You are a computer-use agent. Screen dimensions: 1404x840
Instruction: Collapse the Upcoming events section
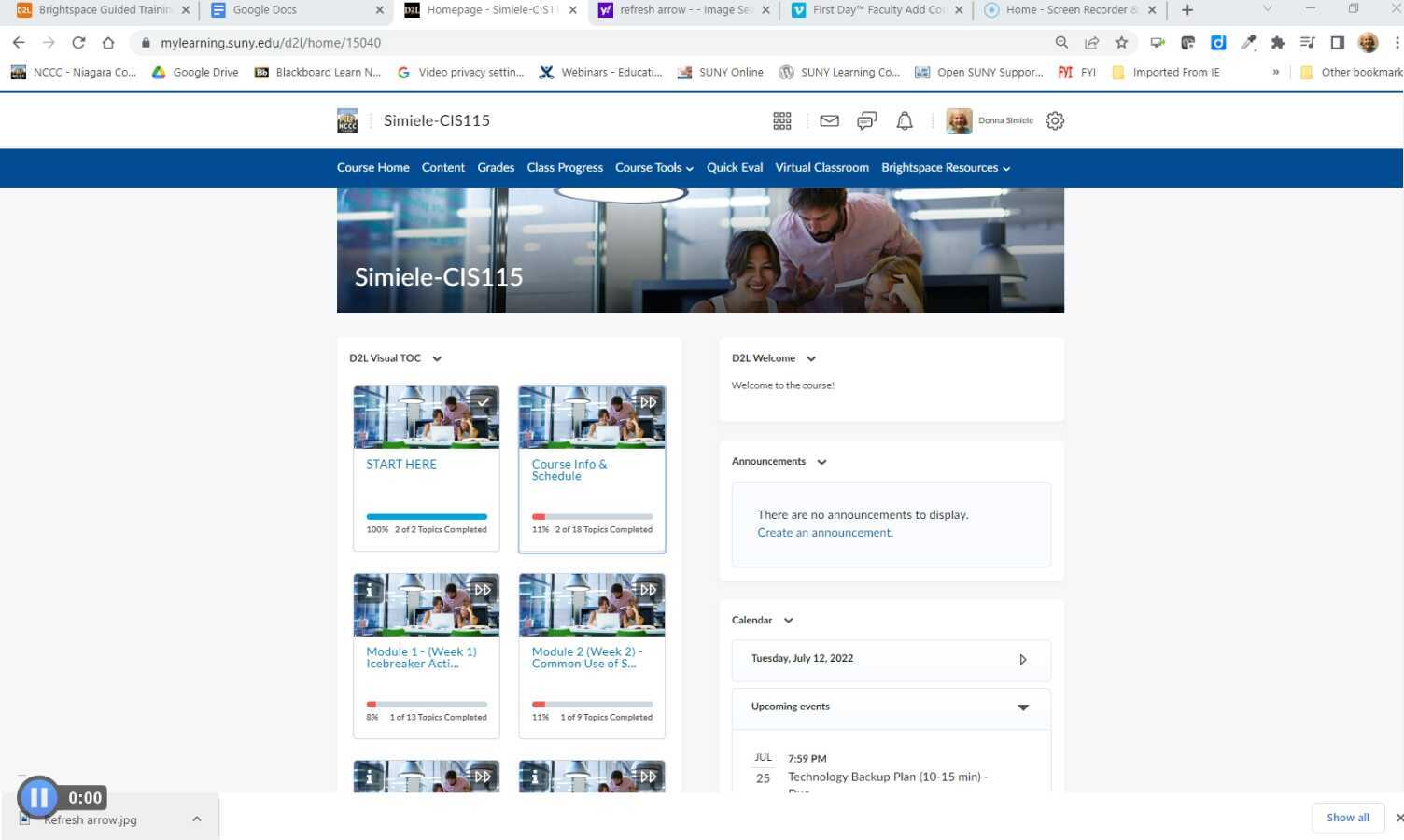tap(1022, 707)
